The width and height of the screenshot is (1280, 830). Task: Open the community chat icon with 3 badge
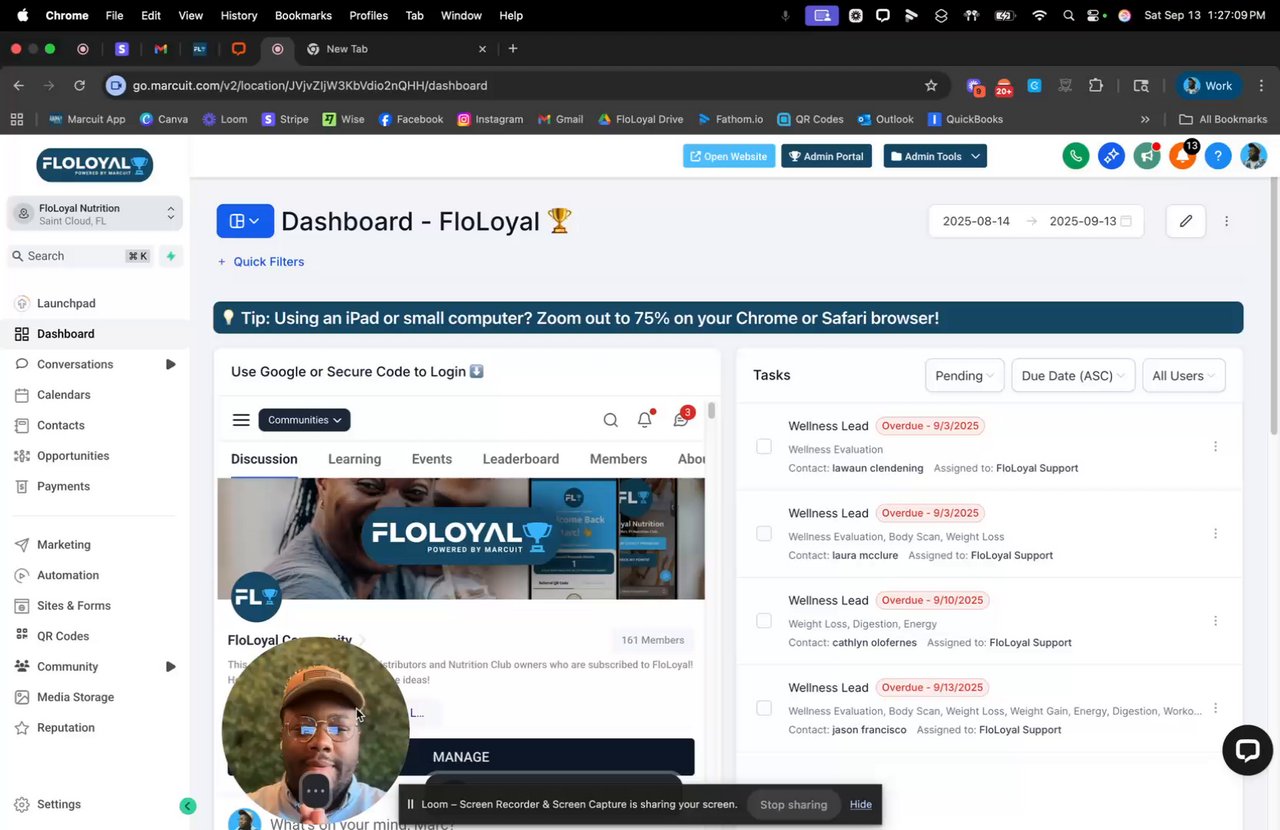click(x=681, y=419)
